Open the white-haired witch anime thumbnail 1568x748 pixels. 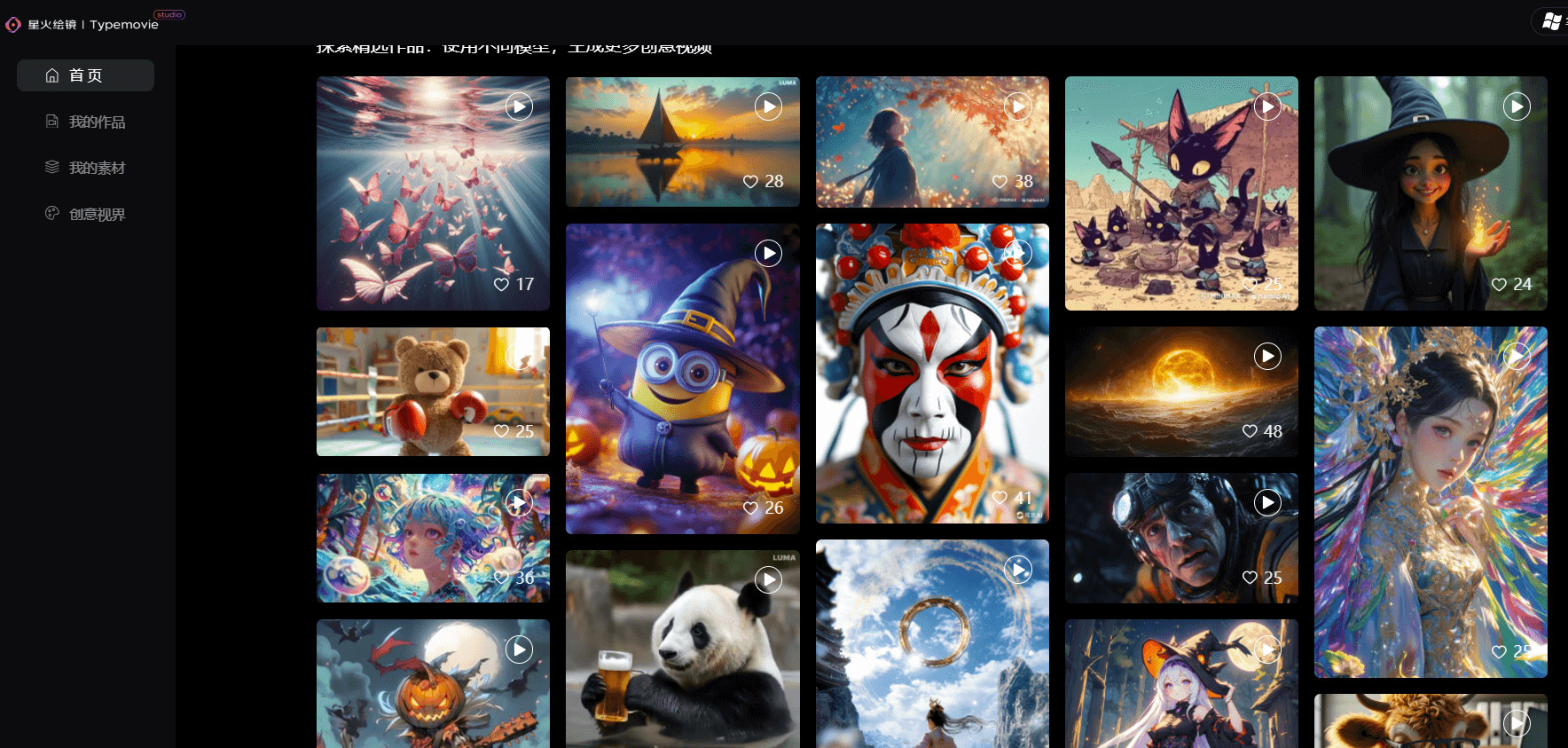pos(1181,683)
